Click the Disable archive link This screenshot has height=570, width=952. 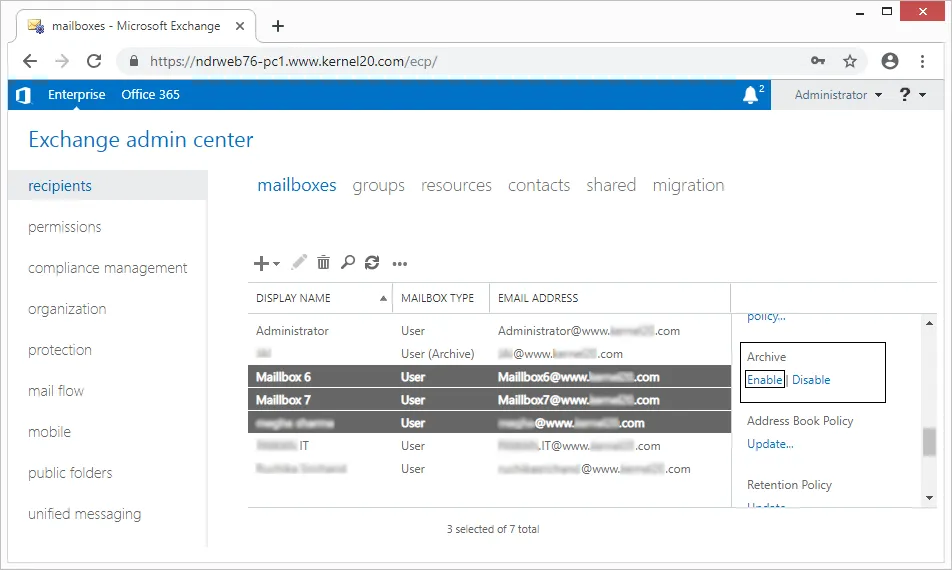point(811,380)
